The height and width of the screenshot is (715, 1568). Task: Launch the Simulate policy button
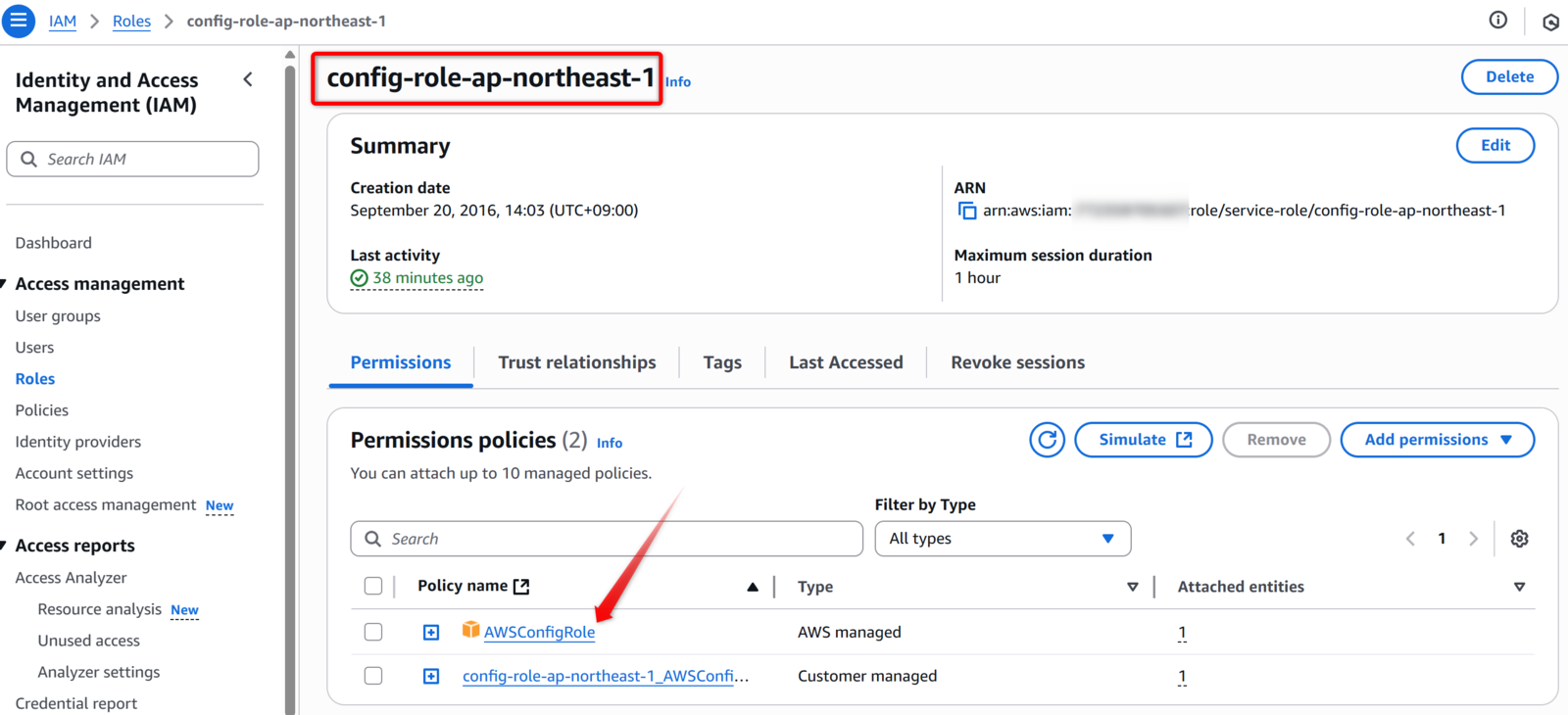click(1144, 440)
